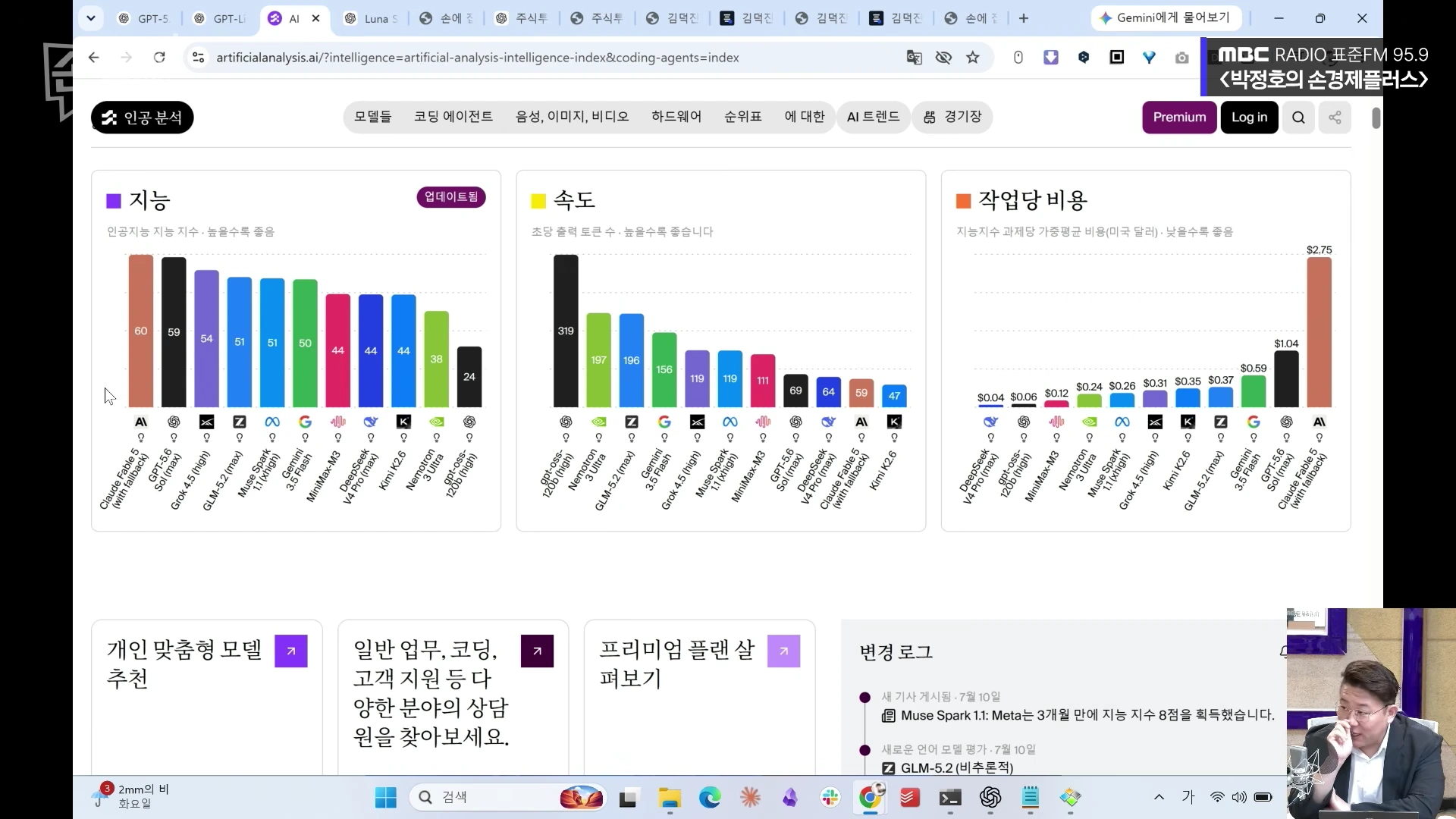Click the translate page icon in the address bar
The width and height of the screenshot is (1456, 819).
click(915, 58)
